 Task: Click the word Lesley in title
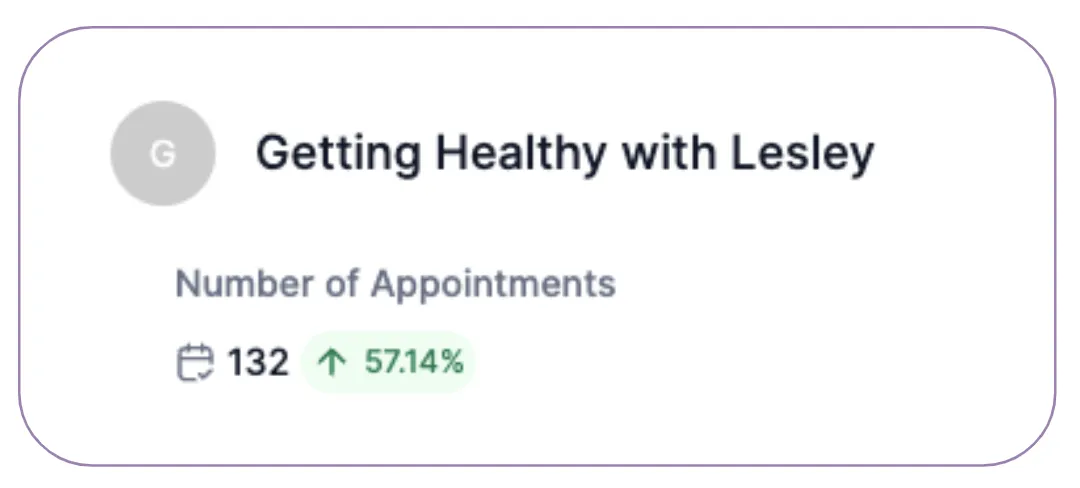802,153
